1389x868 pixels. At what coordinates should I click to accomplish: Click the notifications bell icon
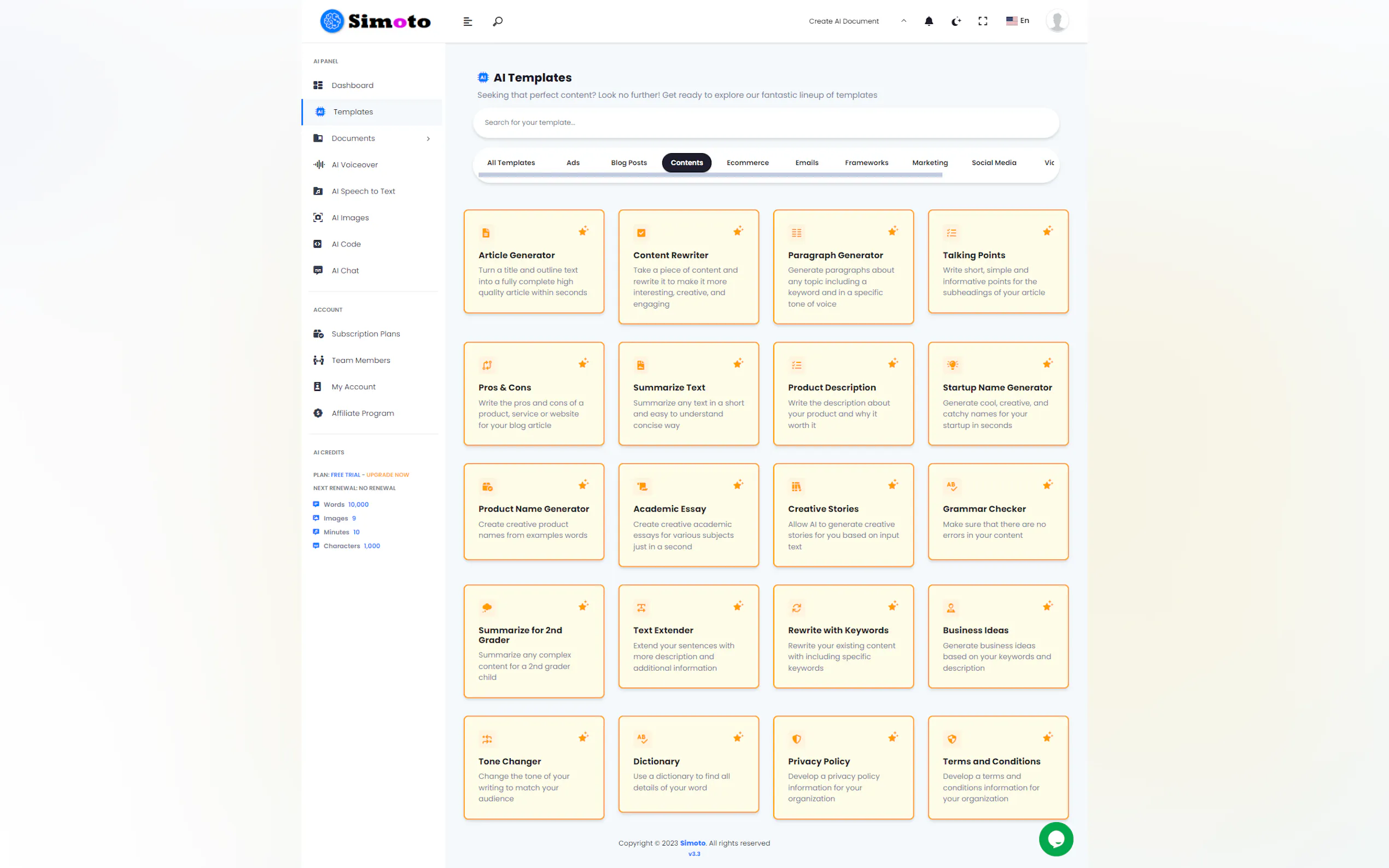[929, 21]
